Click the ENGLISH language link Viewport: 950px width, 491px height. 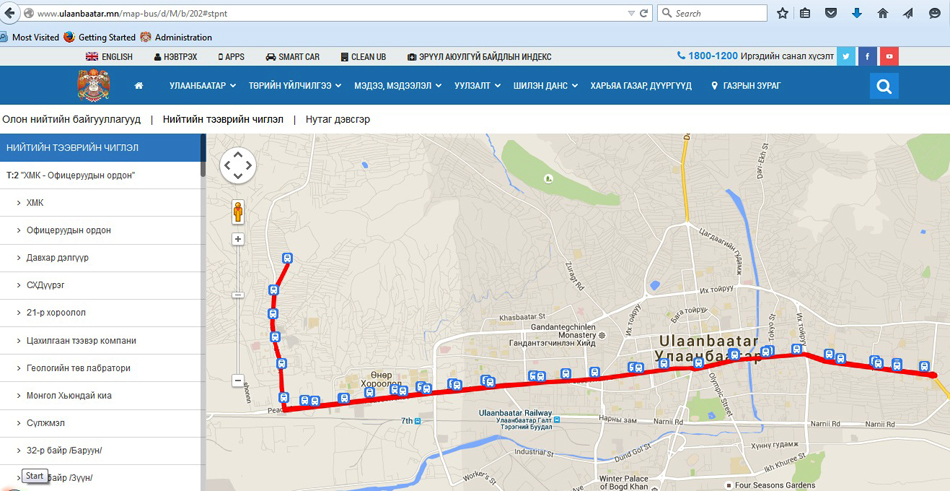[110, 57]
